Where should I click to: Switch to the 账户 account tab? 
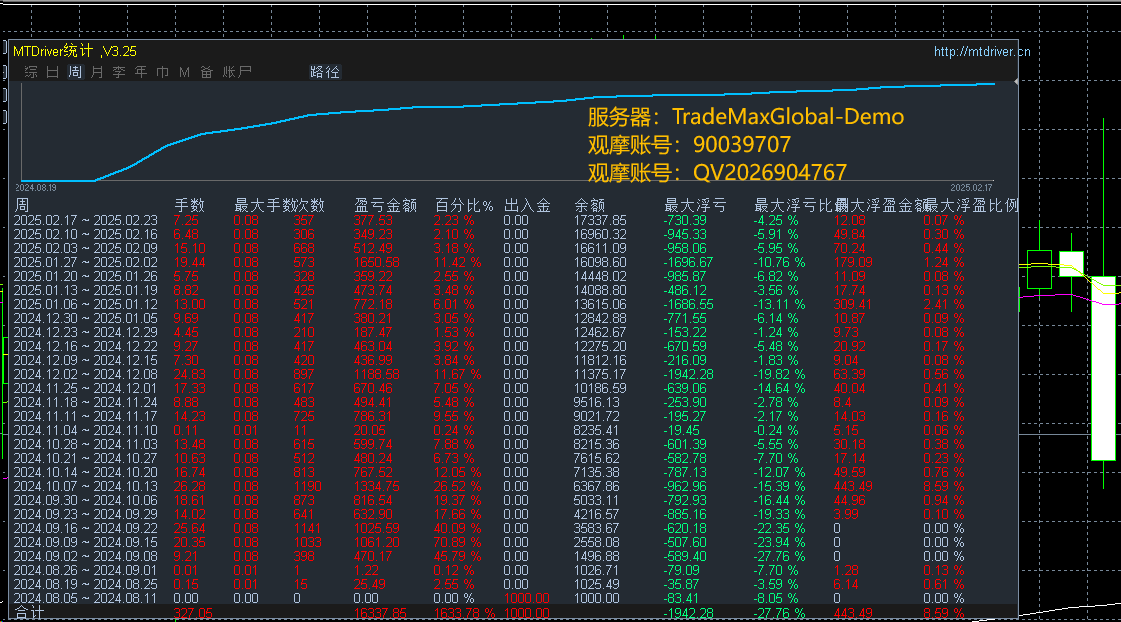pyautogui.click(x=237, y=72)
